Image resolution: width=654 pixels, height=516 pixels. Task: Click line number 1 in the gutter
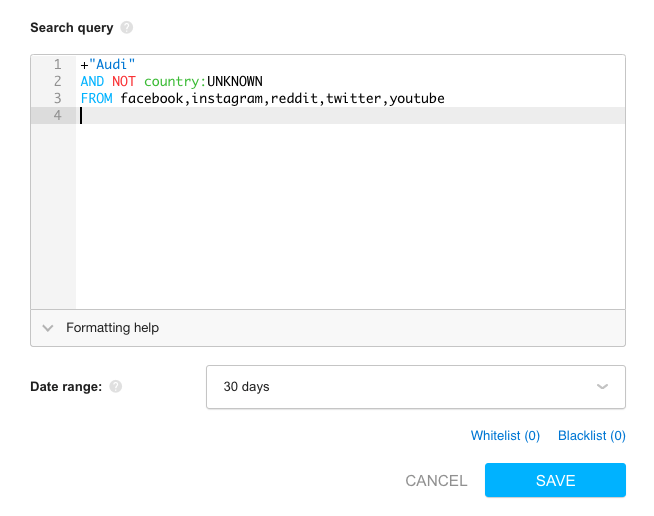coord(57,65)
